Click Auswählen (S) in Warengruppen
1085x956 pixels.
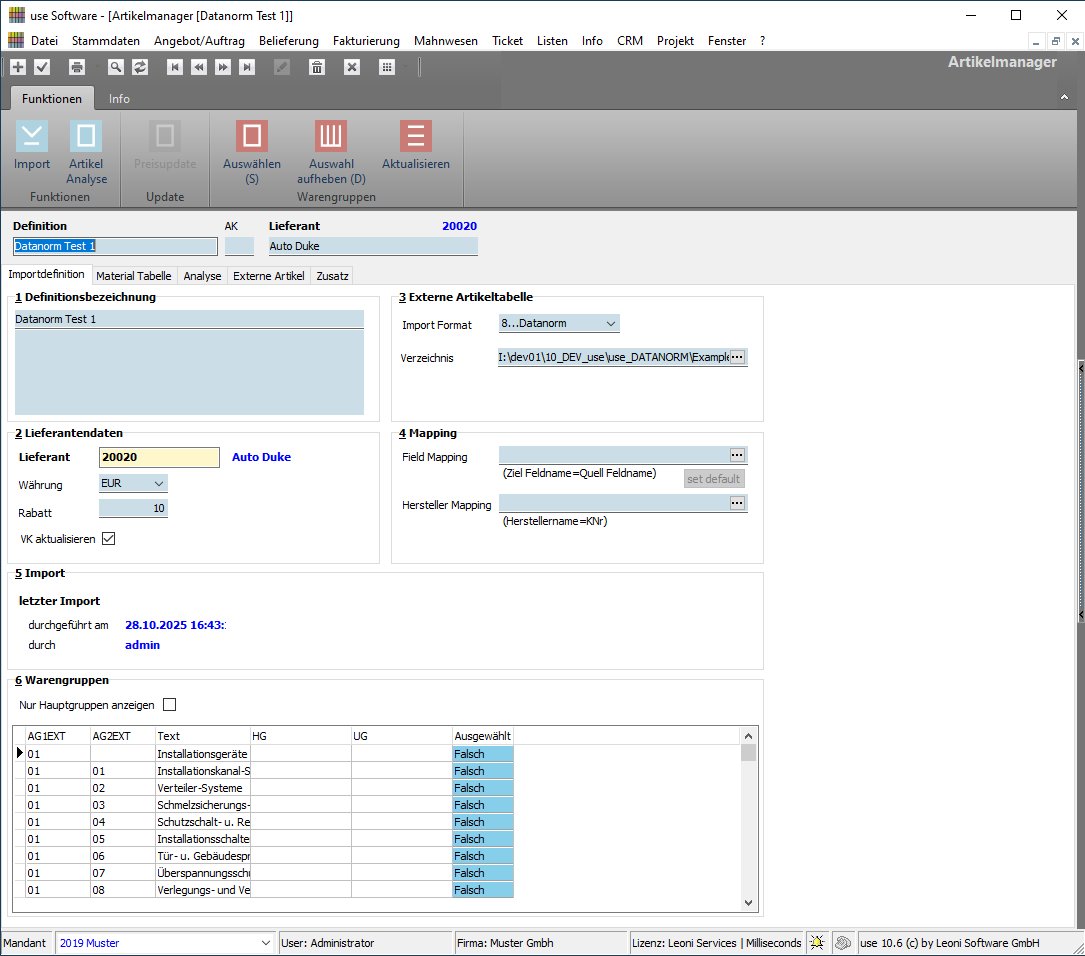(x=252, y=137)
